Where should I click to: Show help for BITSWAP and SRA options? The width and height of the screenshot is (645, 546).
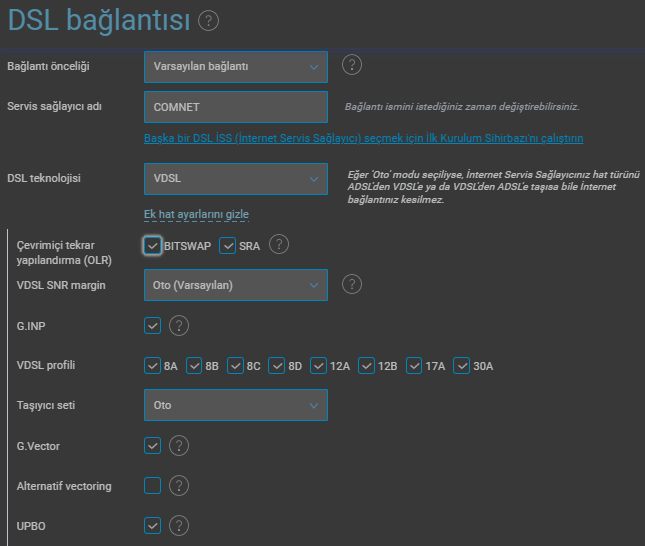pos(279,245)
